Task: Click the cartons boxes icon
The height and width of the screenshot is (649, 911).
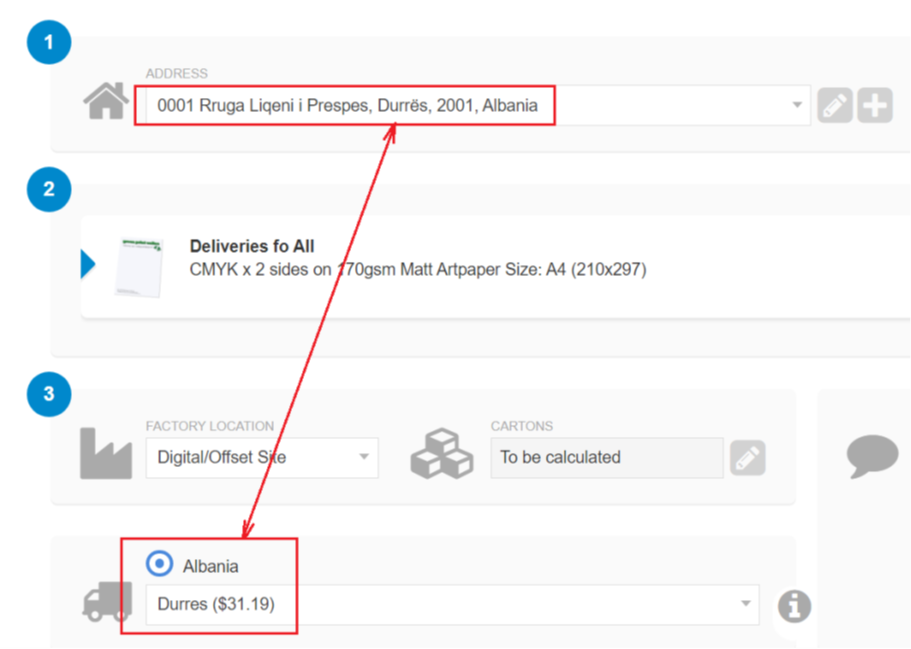Action: click(442, 454)
